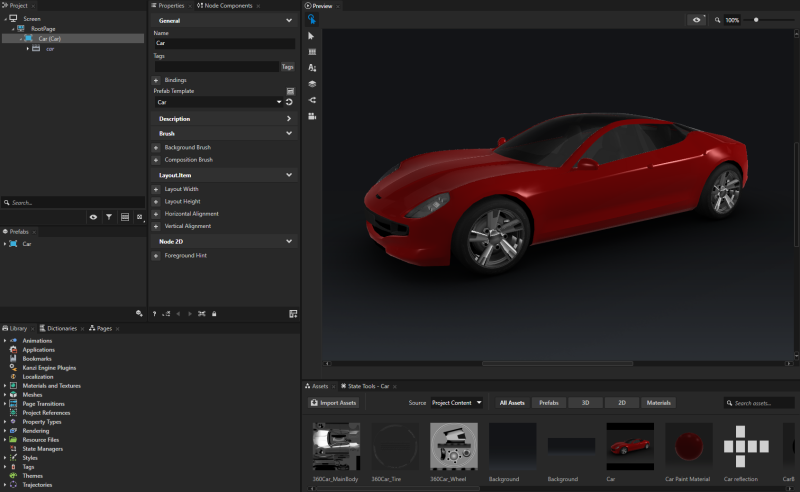Click the zoom magnifier icon in Preview
This screenshot has width=800, height=492.
point(717,20)
